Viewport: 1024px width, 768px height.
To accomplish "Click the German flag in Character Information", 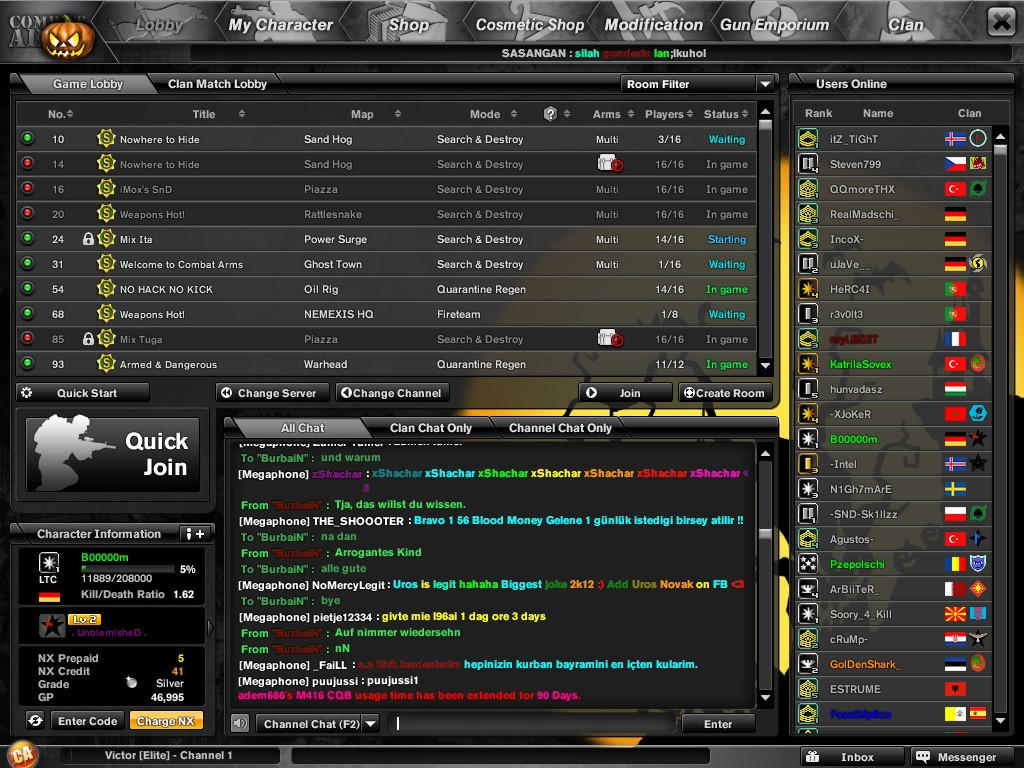I will click(x=49, y=596).
